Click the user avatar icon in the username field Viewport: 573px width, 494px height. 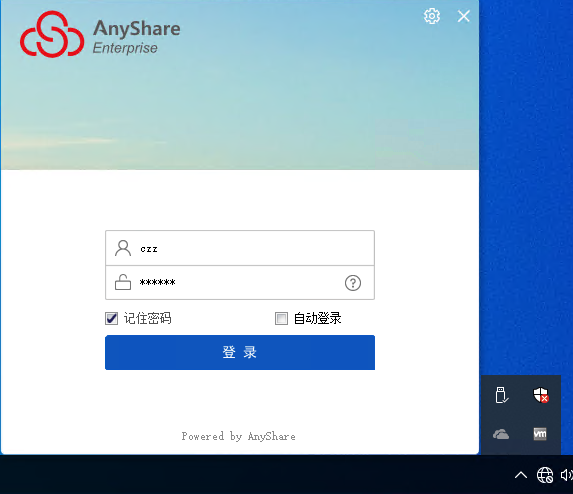click(x=123, y=248)
